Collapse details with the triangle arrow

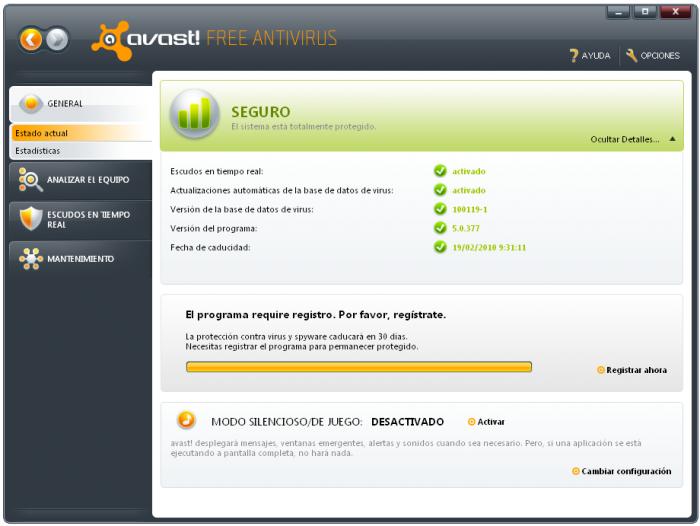pyautogui.click(x=672, y=139)
